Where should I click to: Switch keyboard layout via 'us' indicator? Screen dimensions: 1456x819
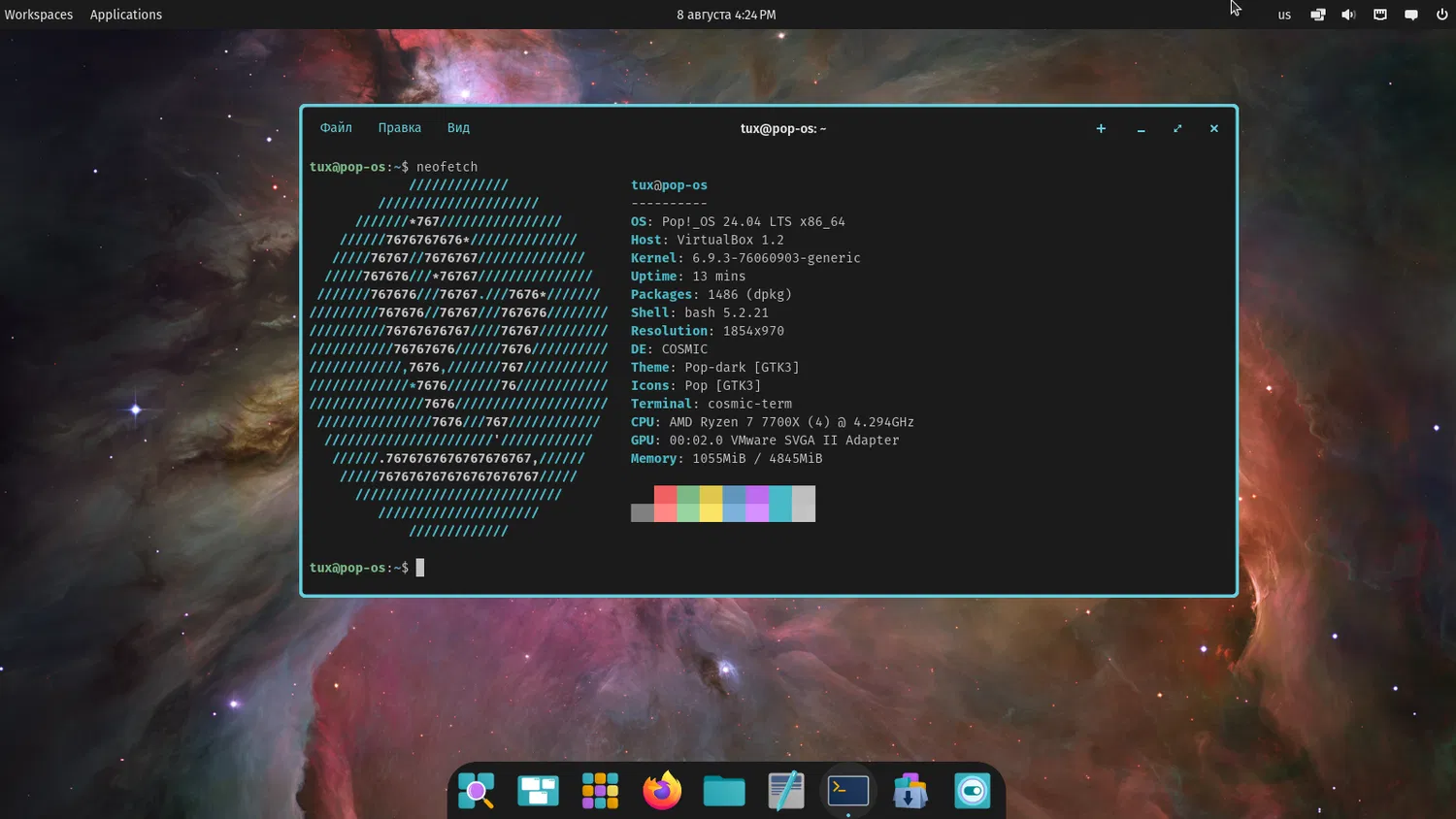(x=1284, y=15)
